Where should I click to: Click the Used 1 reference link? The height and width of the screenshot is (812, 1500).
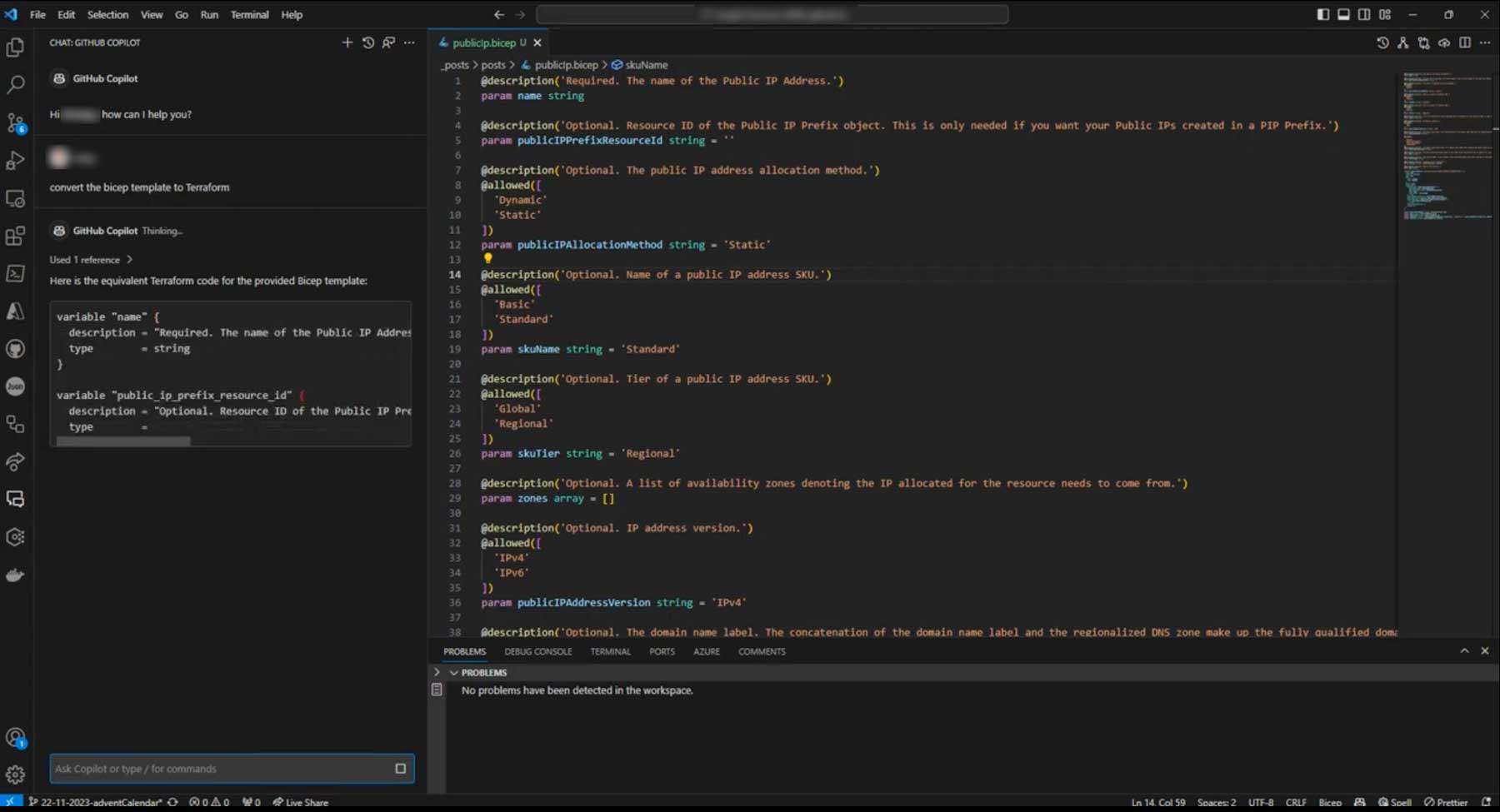click(x=86, y=259)
